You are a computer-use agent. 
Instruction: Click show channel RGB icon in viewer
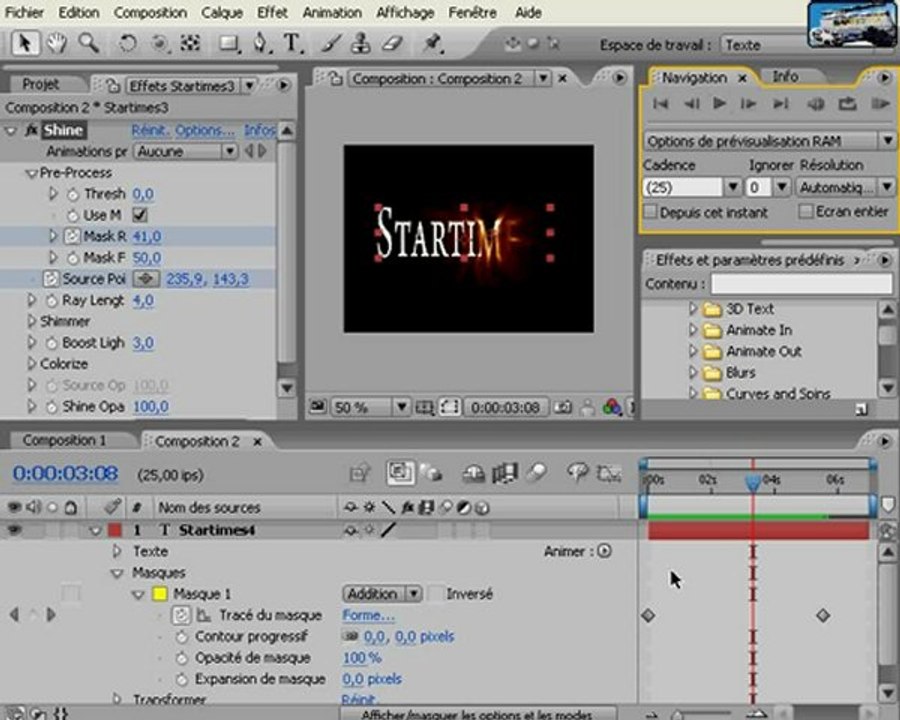coord(612,407)
